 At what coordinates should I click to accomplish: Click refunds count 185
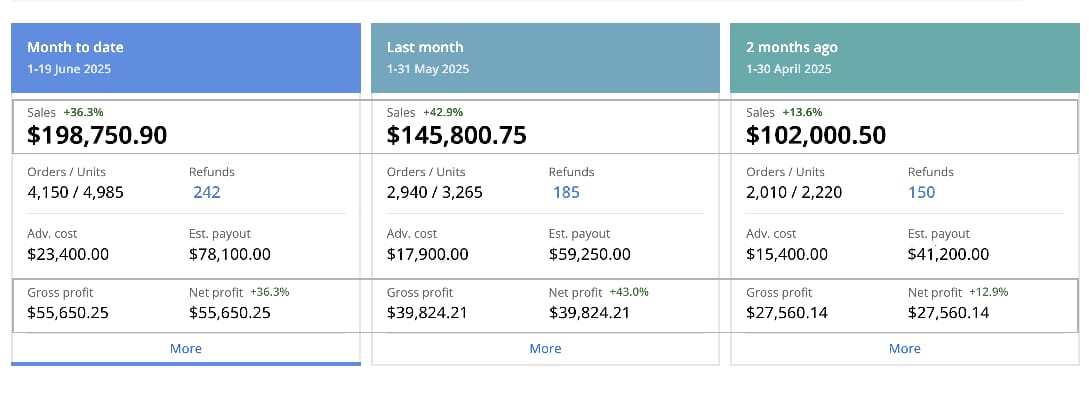coord(566,192)
